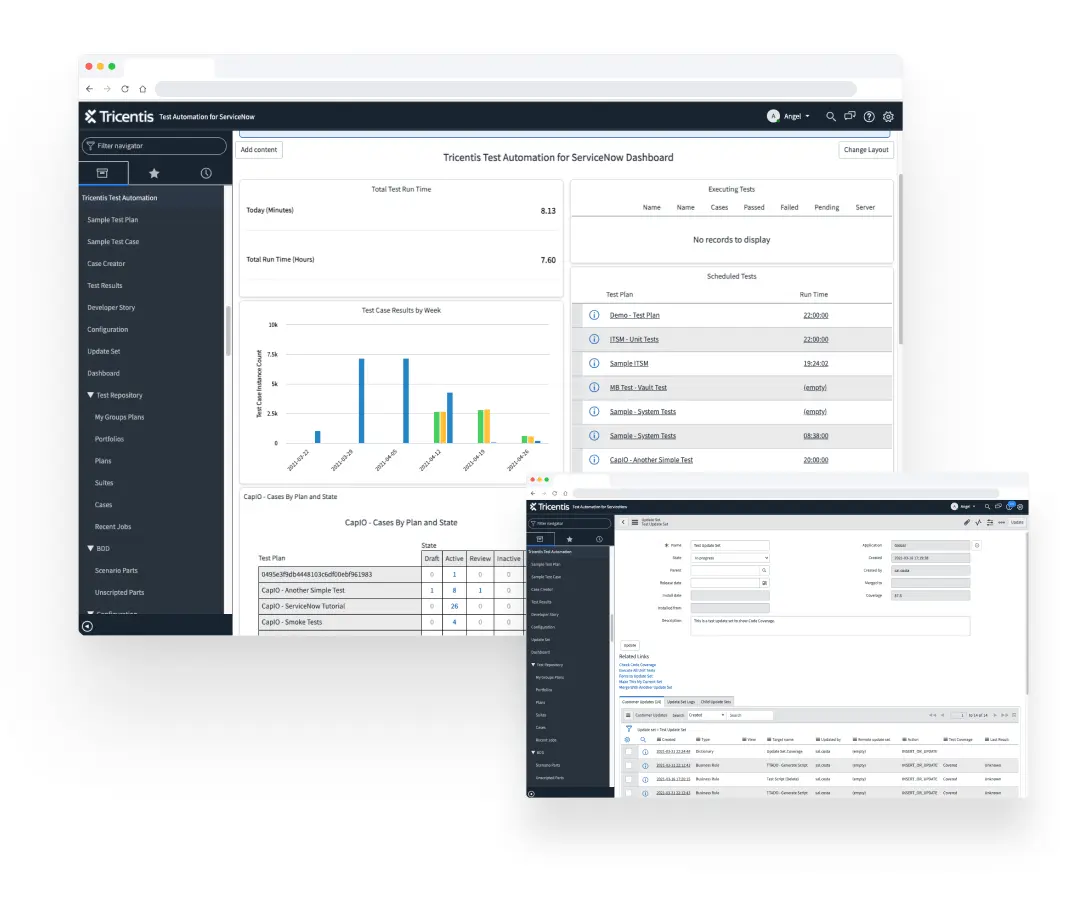Open the info icon for Sample ITSM
The width and height of the screenshot is (1080, 900).
coord(594,363)
